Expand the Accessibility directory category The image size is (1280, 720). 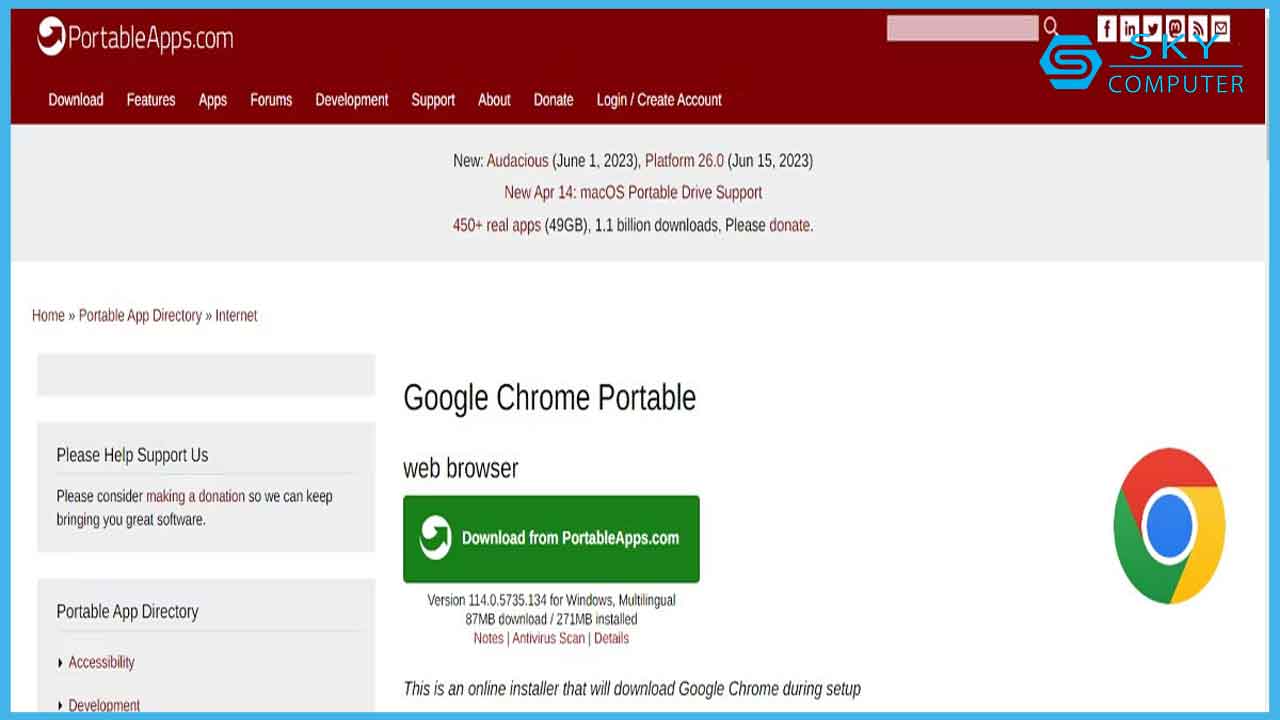point(101,662)
